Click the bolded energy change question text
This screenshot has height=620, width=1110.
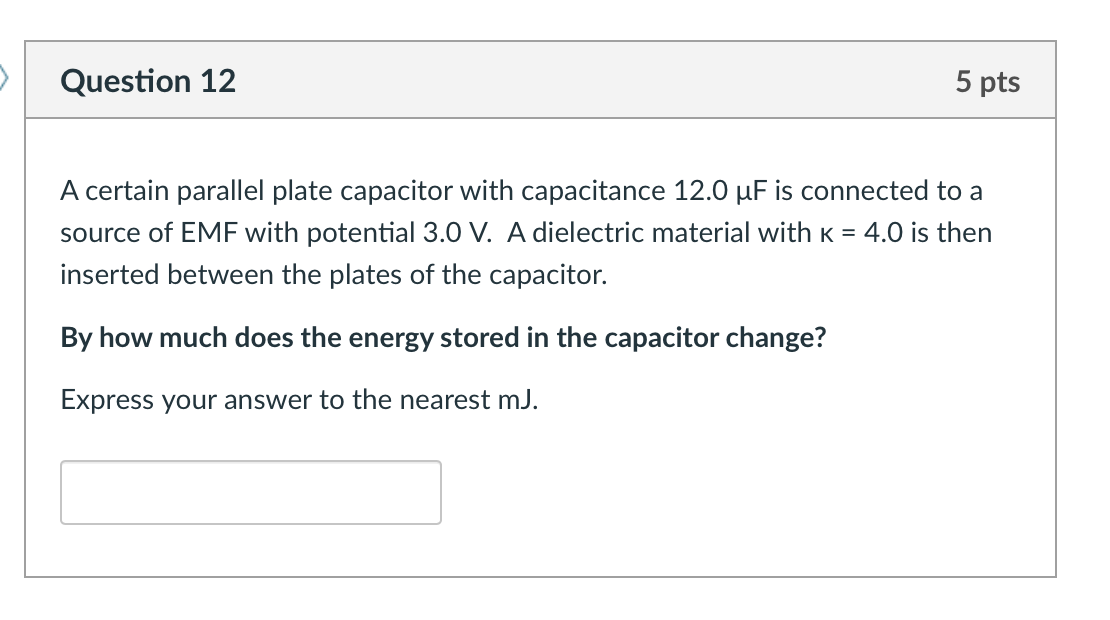[443, 337]
